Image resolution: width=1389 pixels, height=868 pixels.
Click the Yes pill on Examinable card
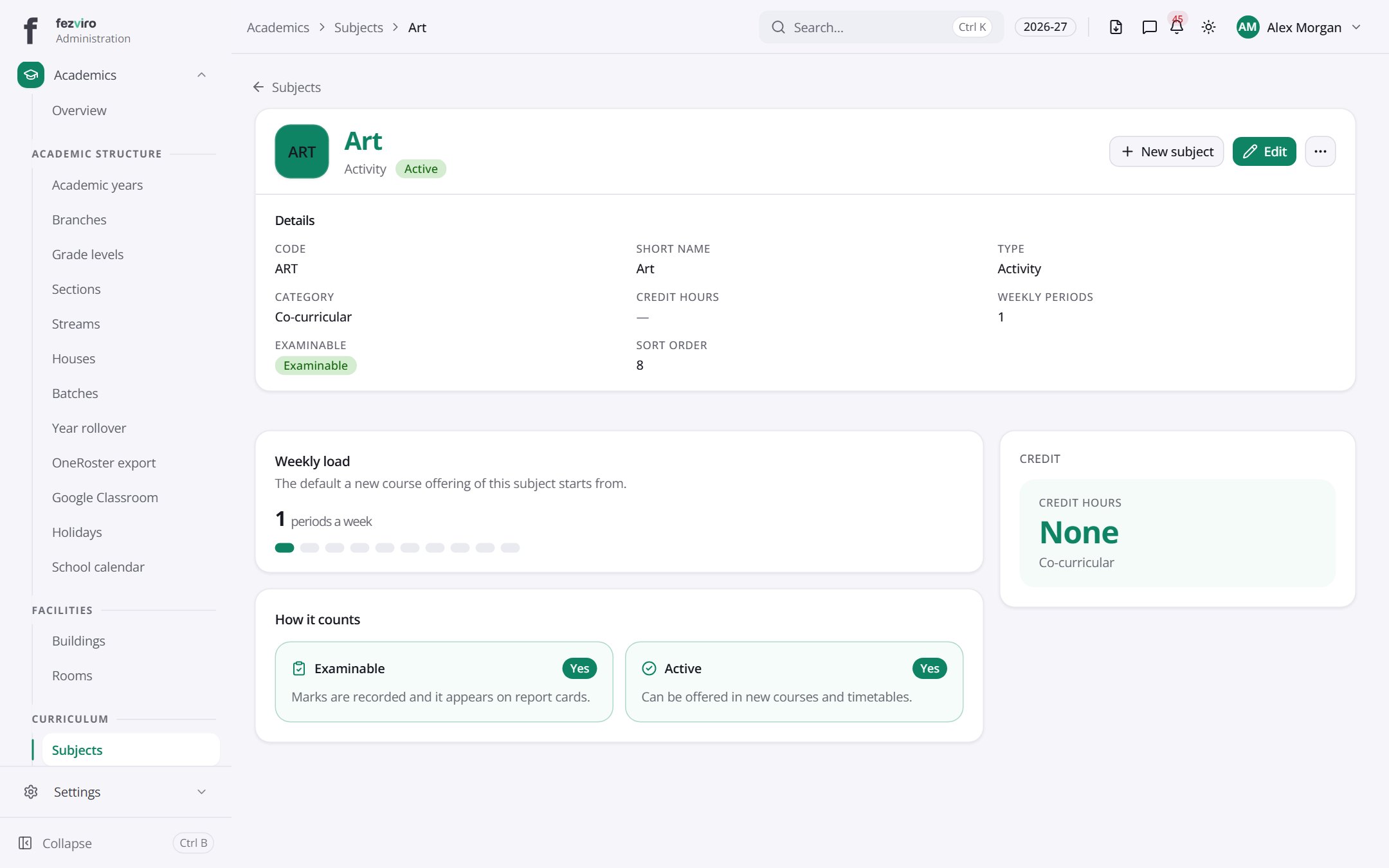coord(579,669)
